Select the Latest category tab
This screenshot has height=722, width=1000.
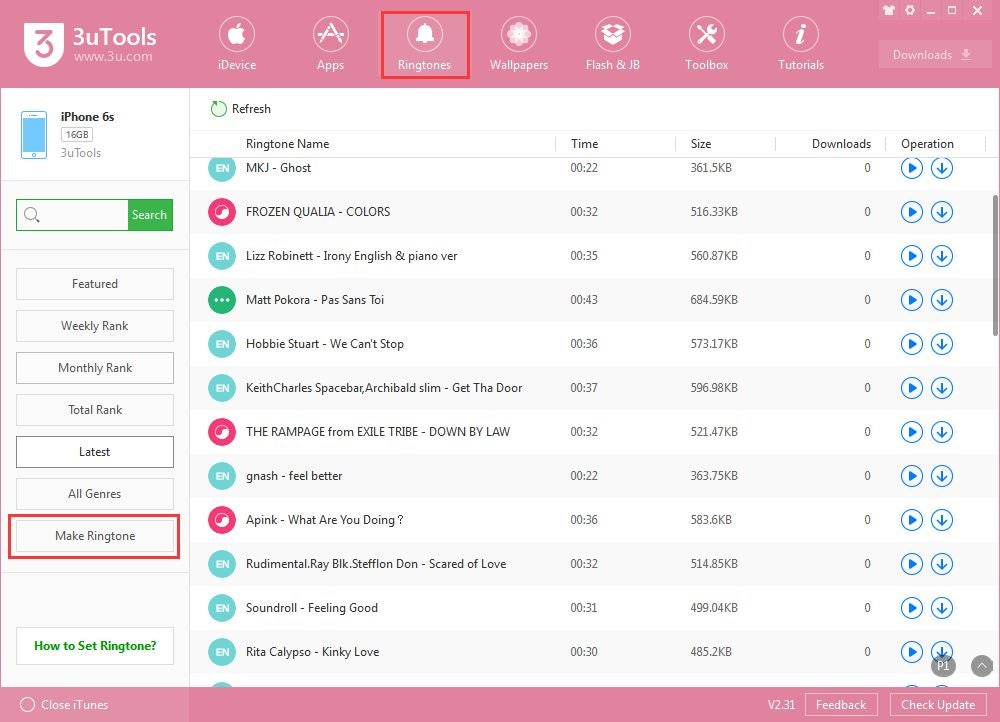94,452
